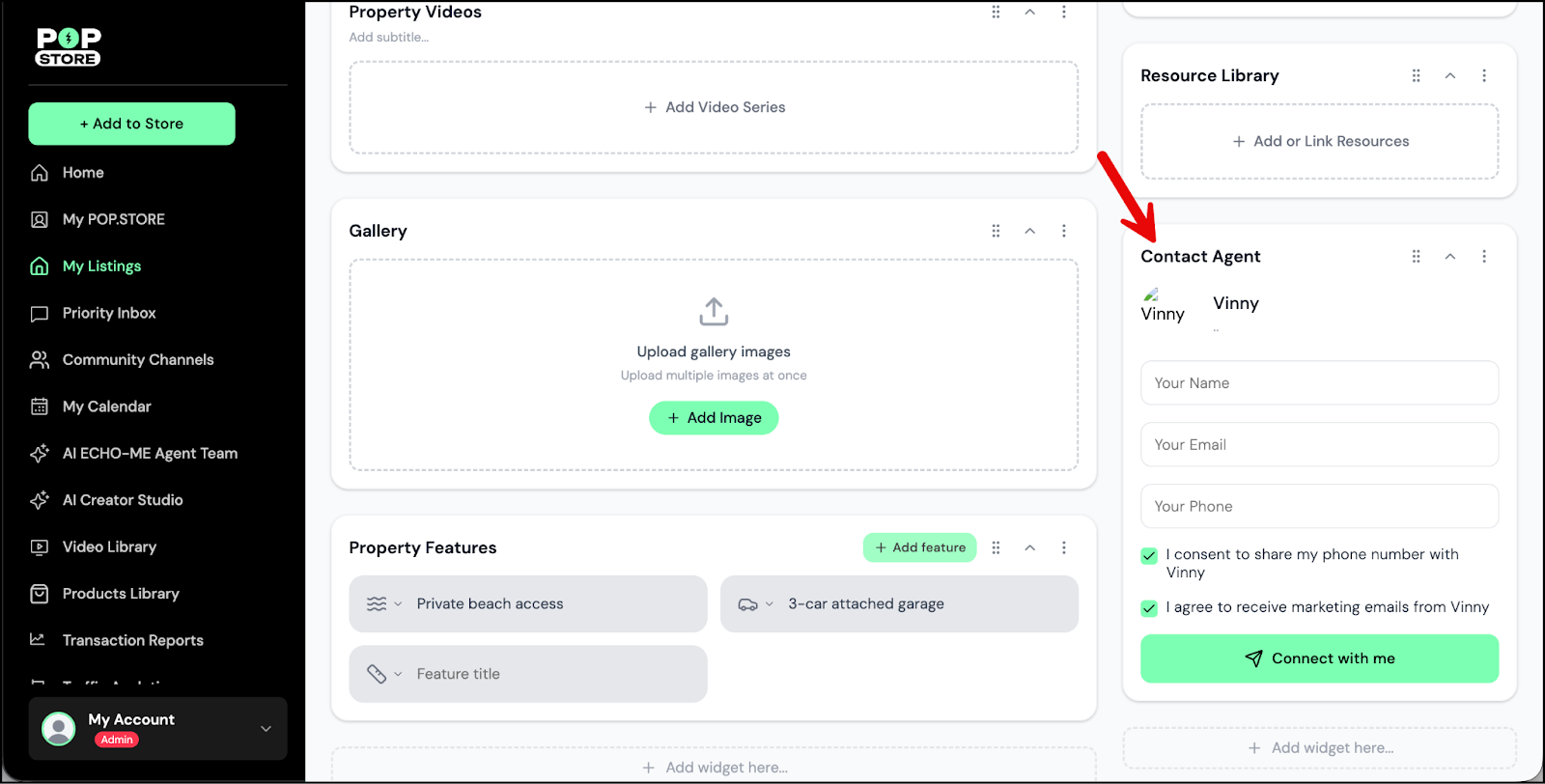The width and height of the screenshot is (1545, 784).
Task: Click the POP STORE logo
Action: click(69, 46)
